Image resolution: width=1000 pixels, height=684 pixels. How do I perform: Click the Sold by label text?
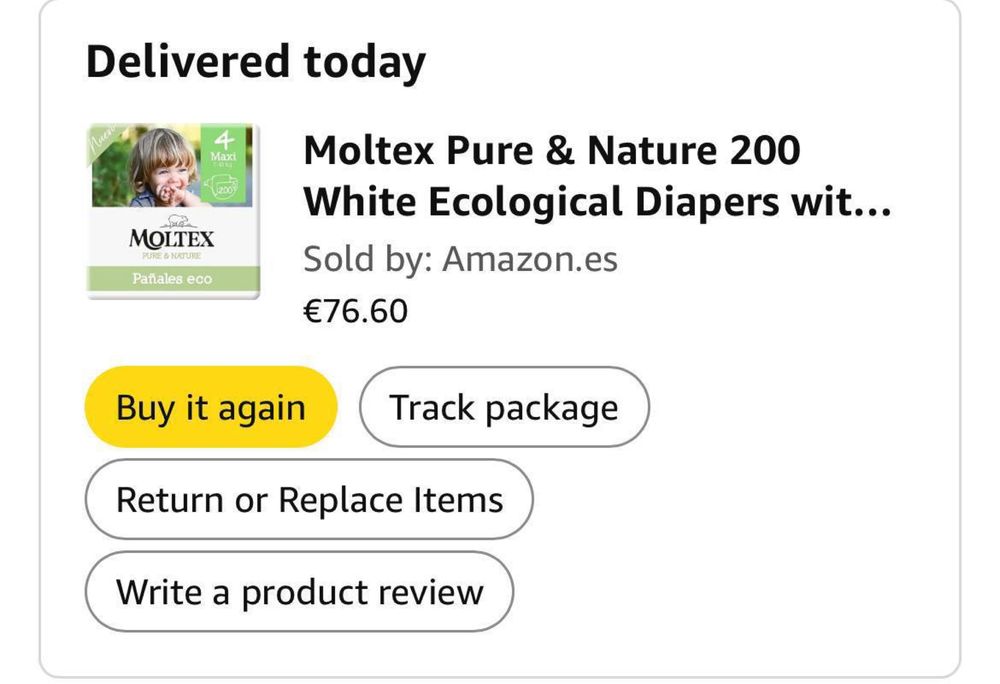(x=367, y=259)
